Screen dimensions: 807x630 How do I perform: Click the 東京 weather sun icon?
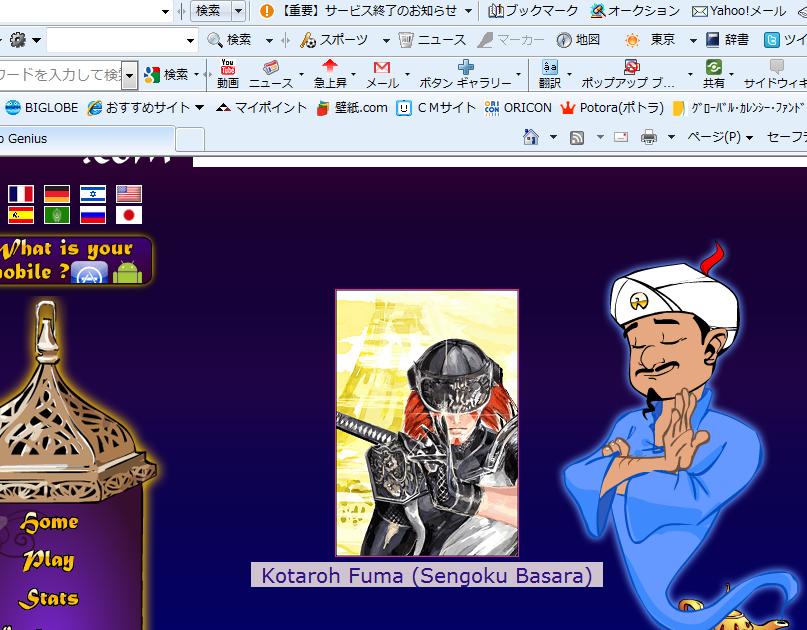(631, 40)
